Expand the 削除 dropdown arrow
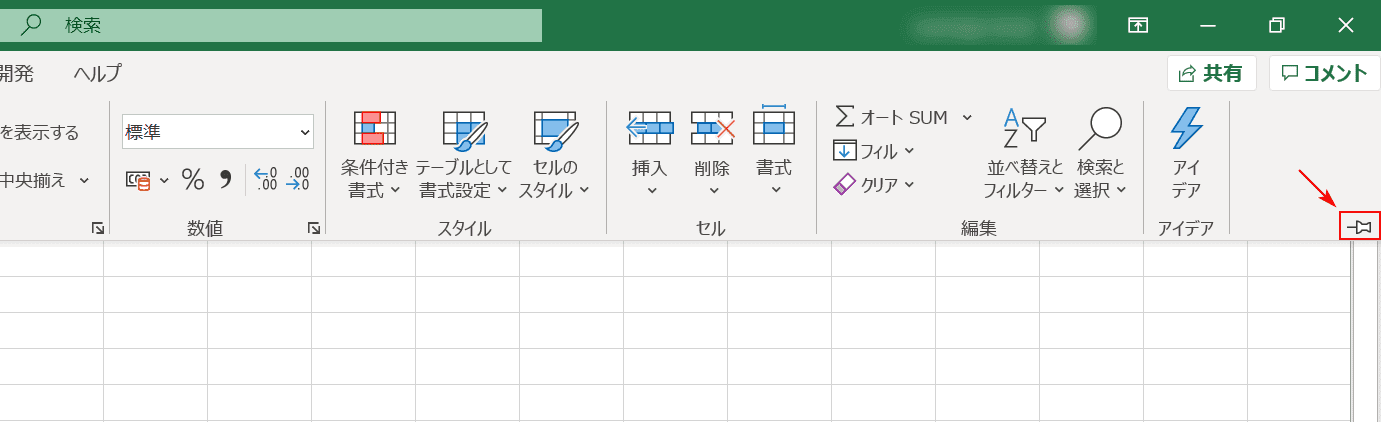Image resolution: width=1381 pixels, height=422 pixels. (714, 190)
